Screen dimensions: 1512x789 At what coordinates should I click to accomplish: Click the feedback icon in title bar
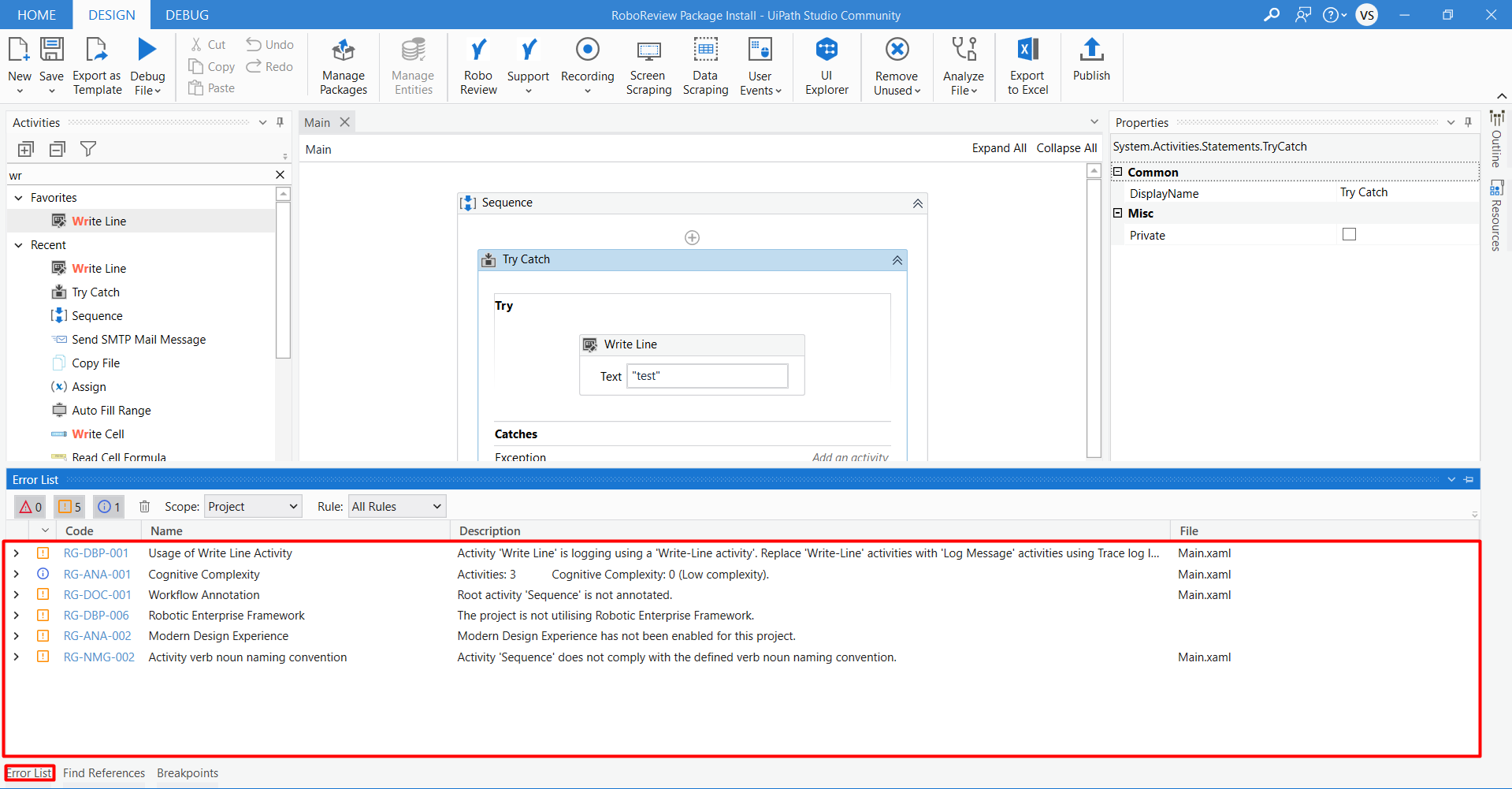1302,15
